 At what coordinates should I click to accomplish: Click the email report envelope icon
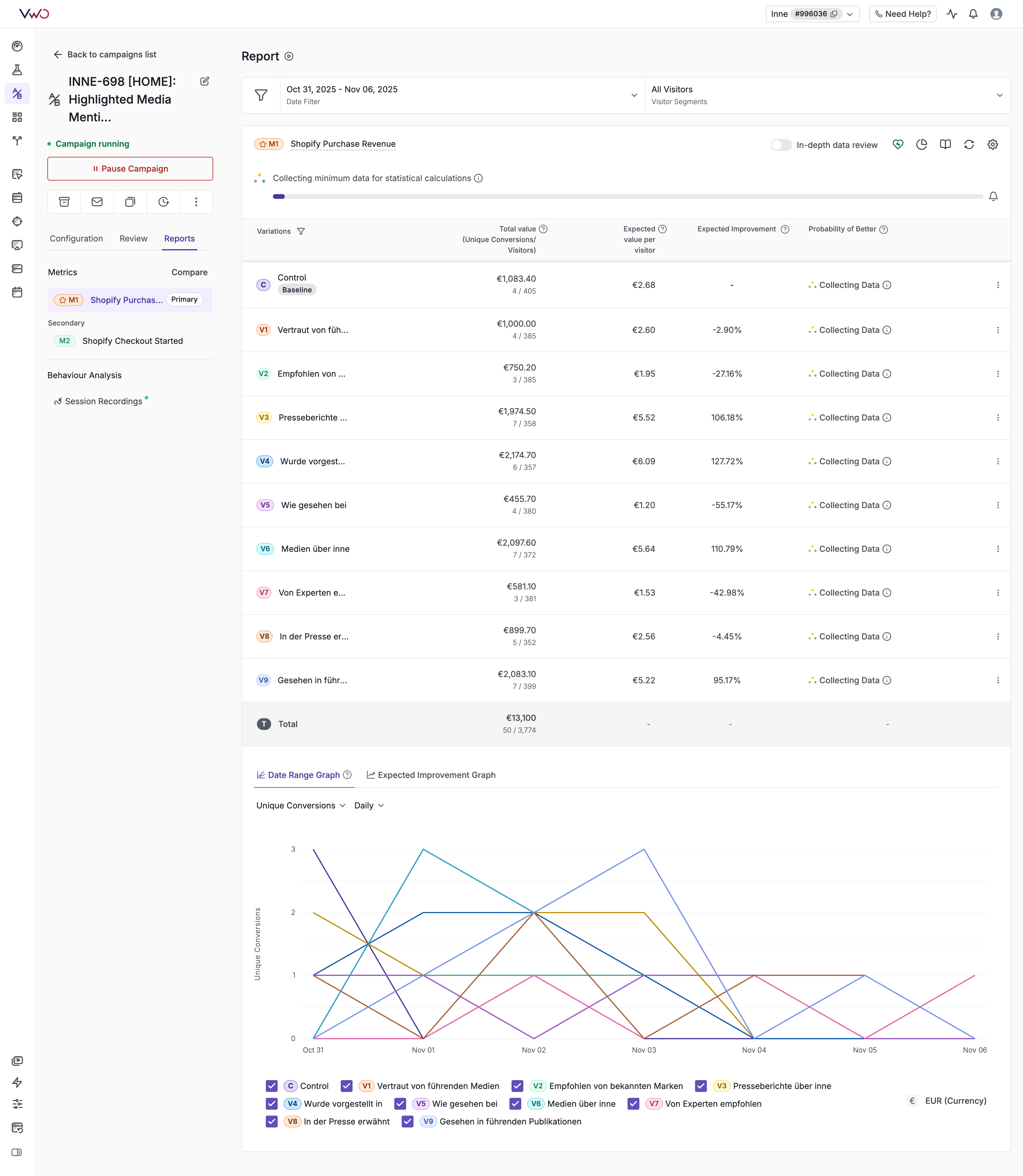97,202
